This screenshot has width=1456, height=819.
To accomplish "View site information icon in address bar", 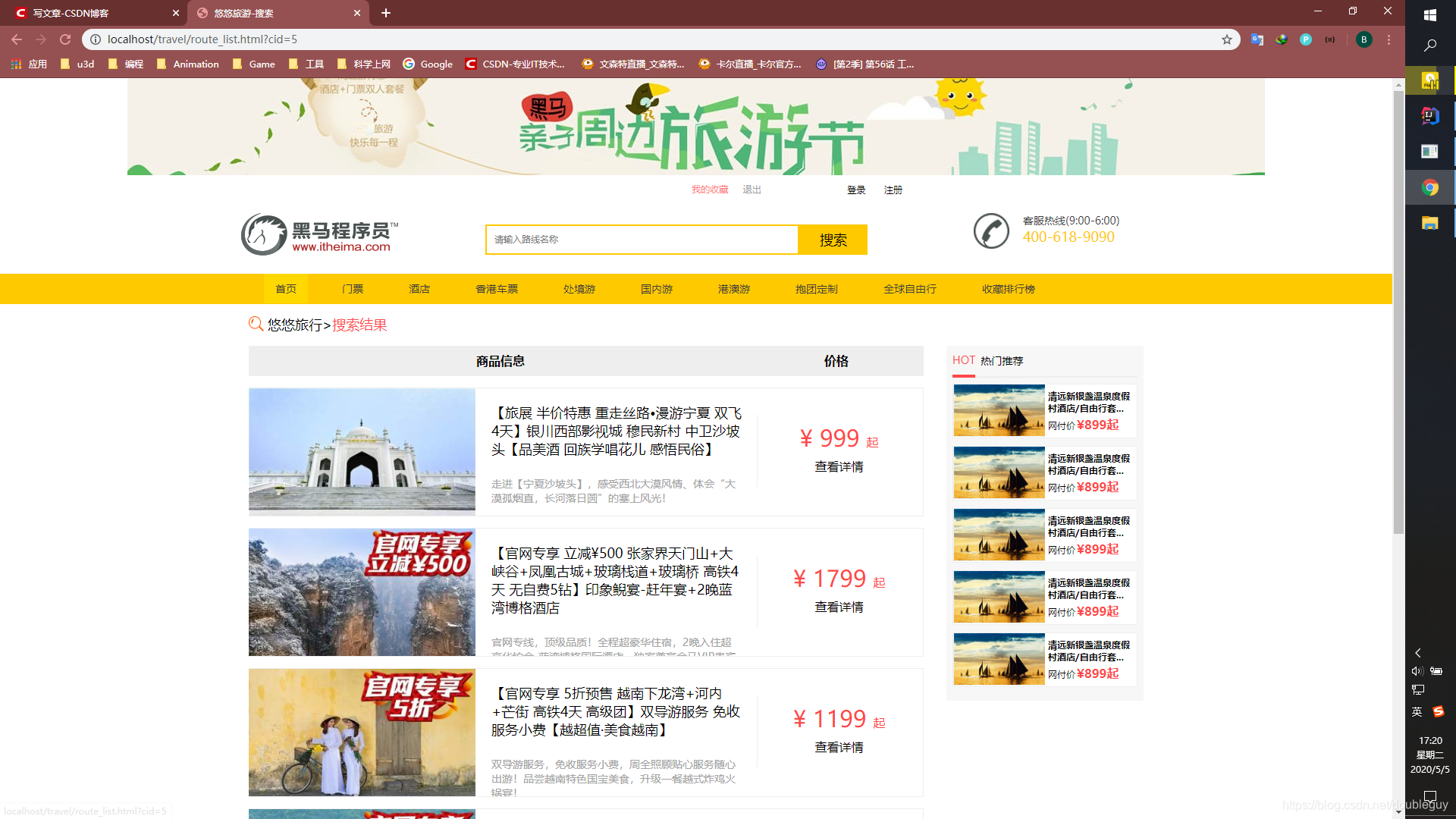I will point(95,39).
